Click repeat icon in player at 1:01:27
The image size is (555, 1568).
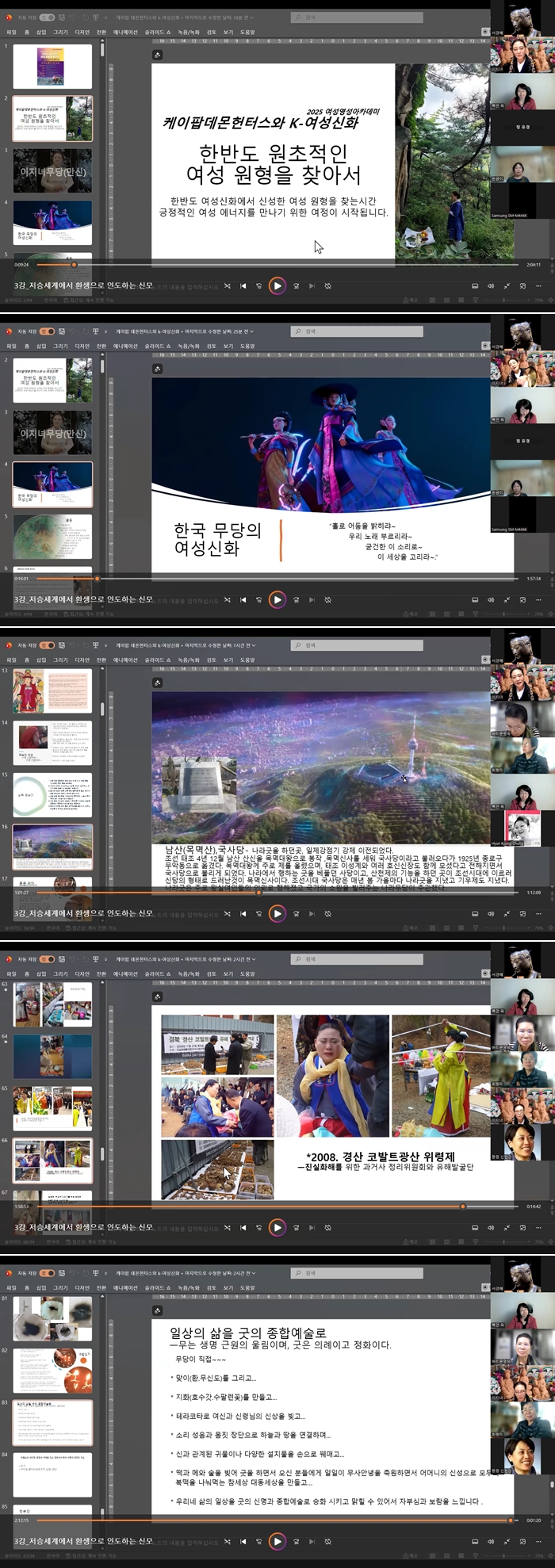(x=327, y=914)
